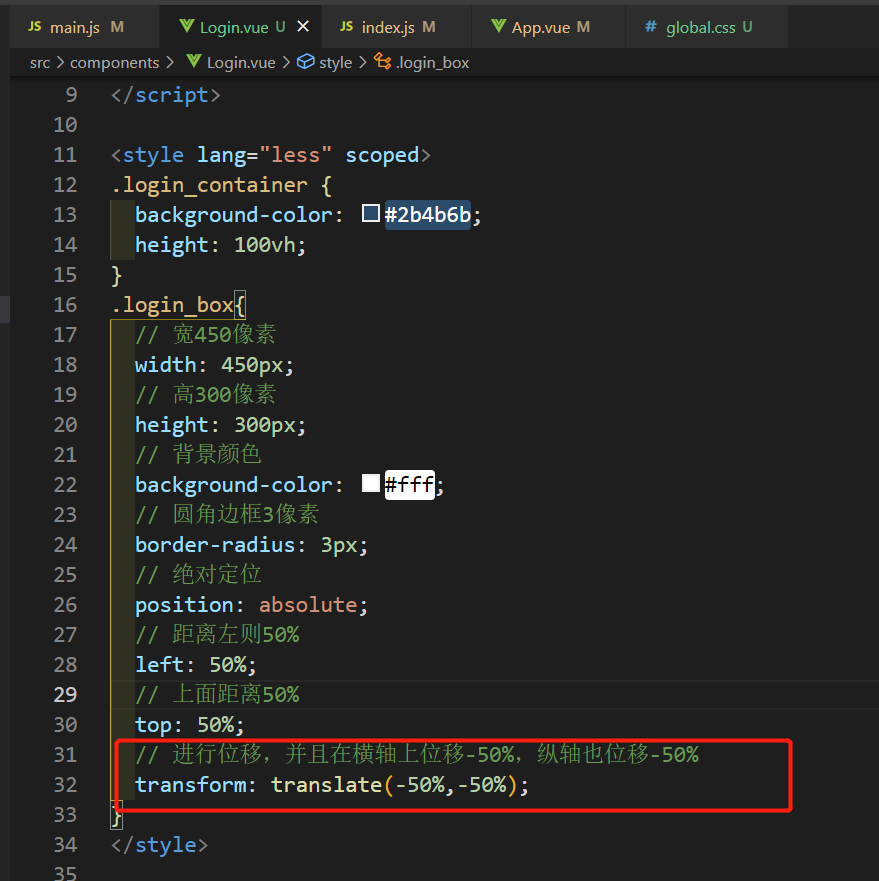Switch to the main.js tab

(x=84, y=27)
